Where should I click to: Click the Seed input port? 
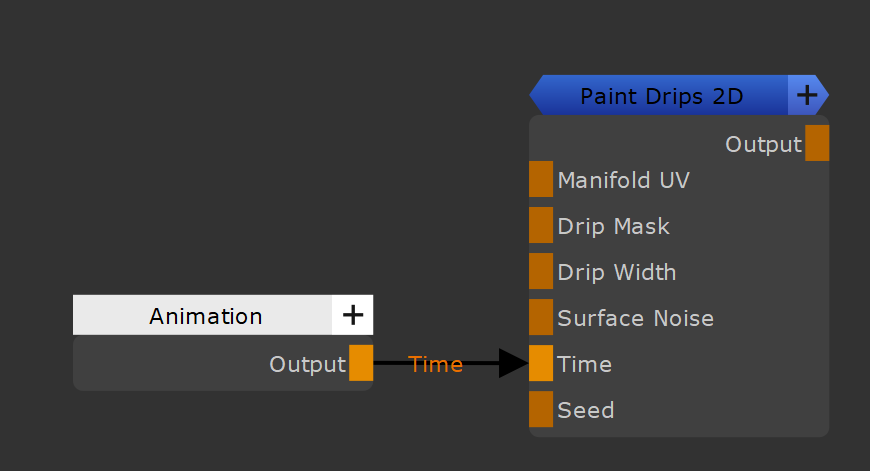(x=541, y=410)
